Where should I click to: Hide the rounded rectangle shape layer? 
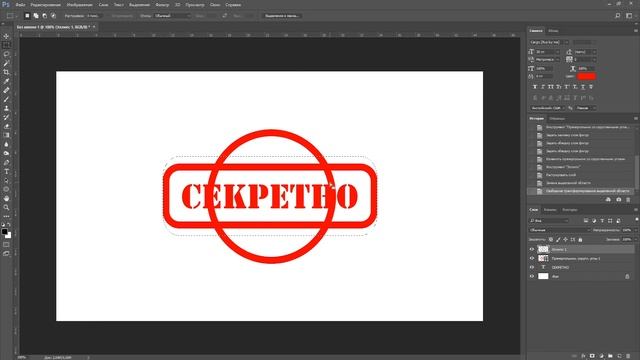click(x=532, y=258)
